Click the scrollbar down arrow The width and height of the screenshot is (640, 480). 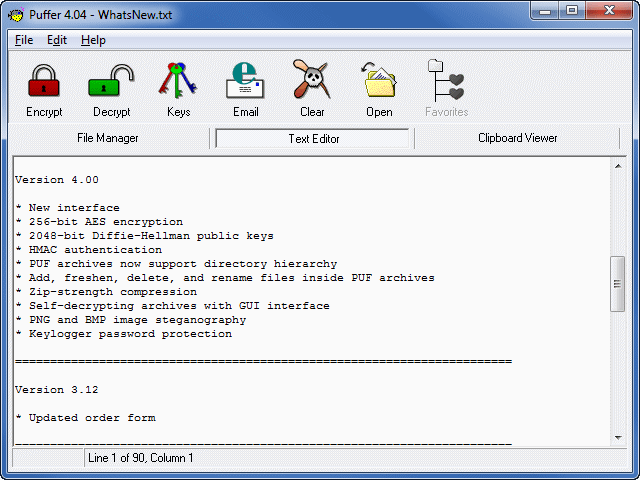pos(618,438)
